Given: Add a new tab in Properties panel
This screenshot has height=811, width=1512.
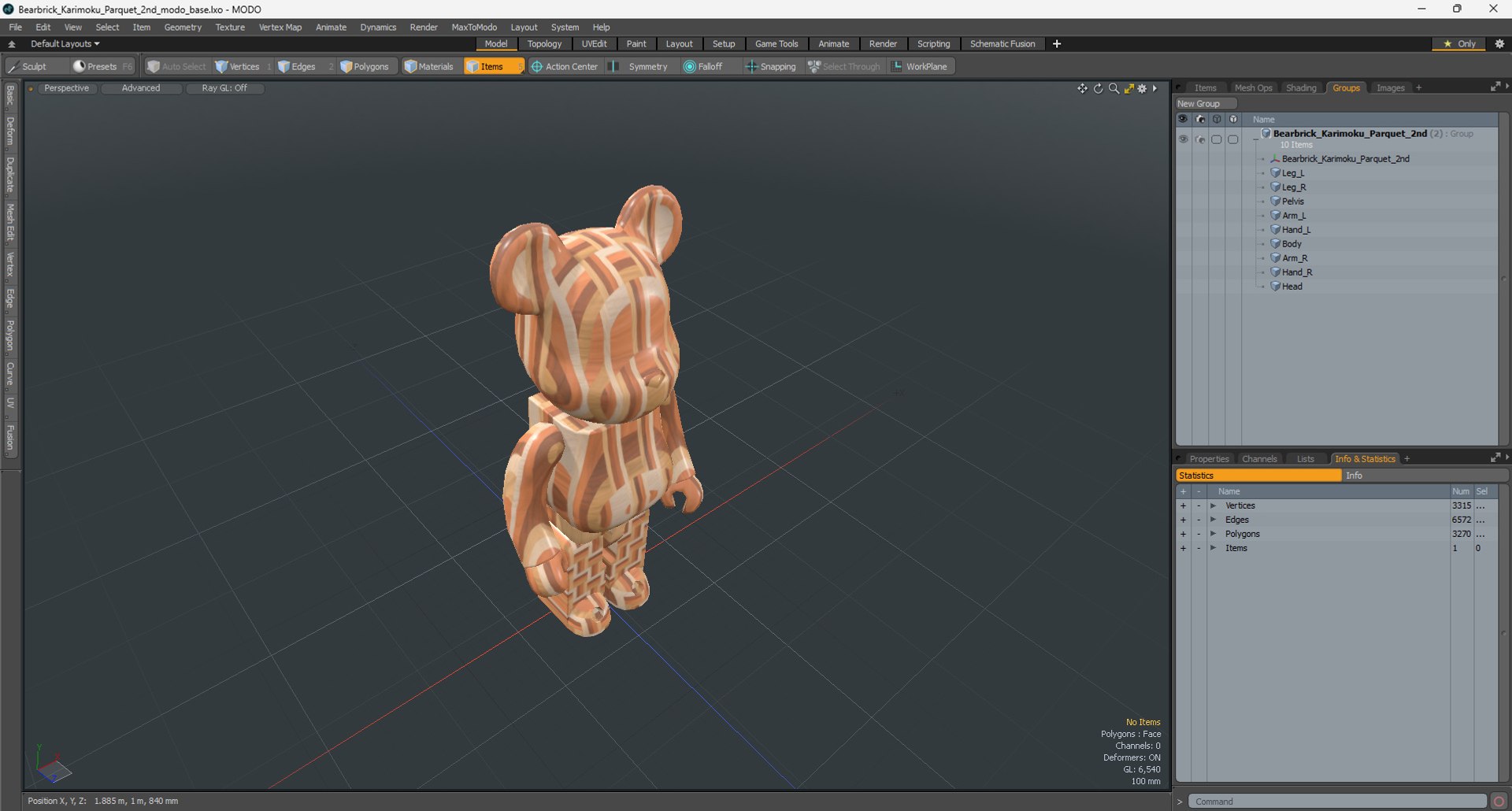Looking at the screenshot, I should coord(1406,459).
